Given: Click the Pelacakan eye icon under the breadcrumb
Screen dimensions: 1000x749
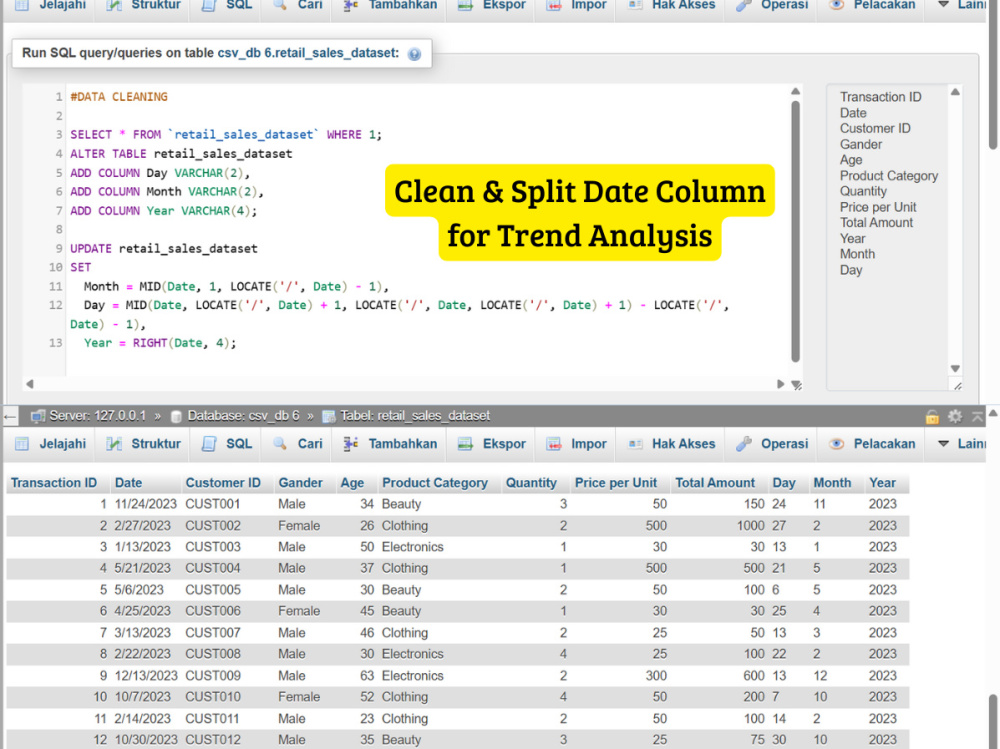Looking at the screenshot, I should [x=836, y=444].
